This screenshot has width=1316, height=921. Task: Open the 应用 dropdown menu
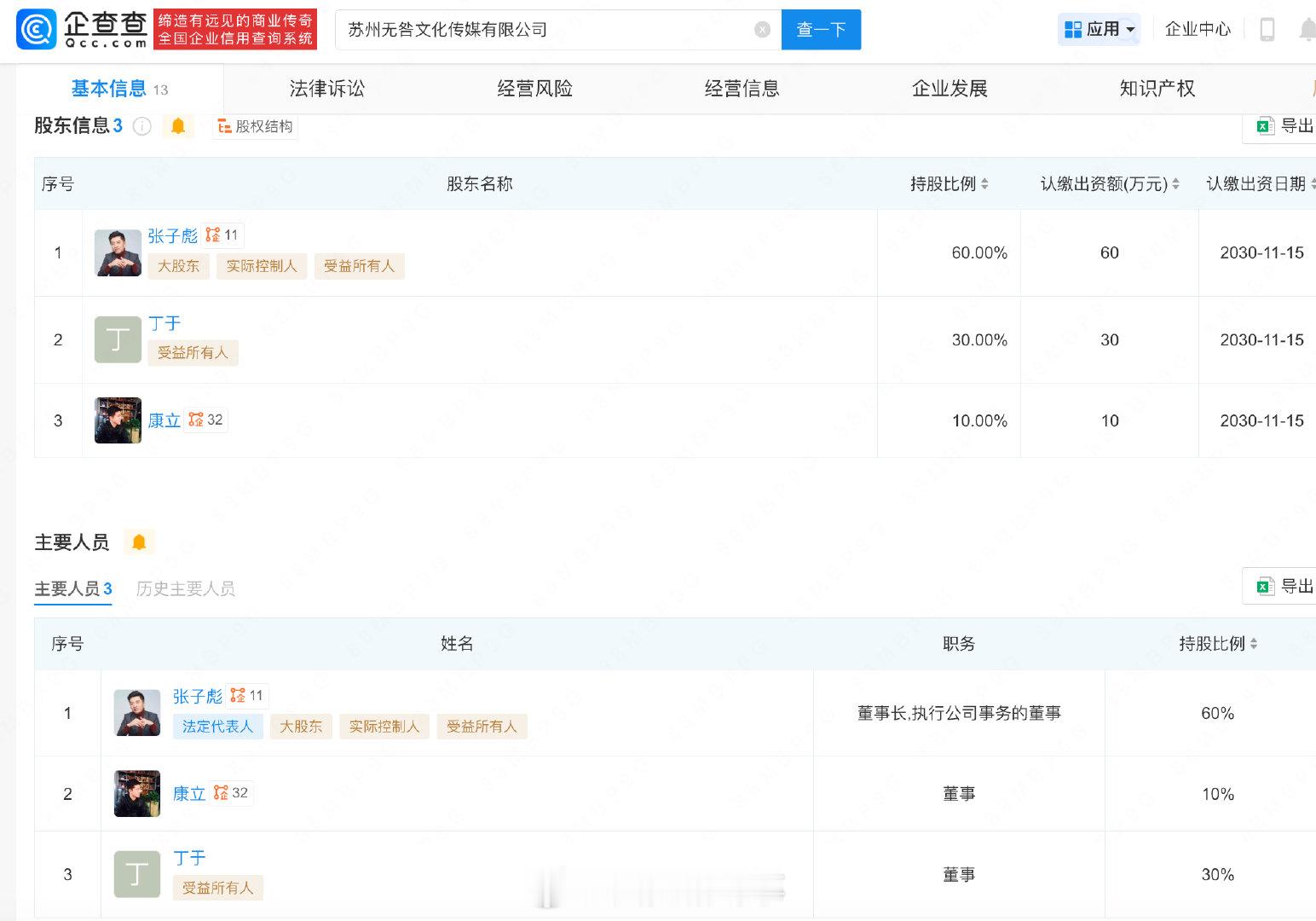click(1100, 28)
